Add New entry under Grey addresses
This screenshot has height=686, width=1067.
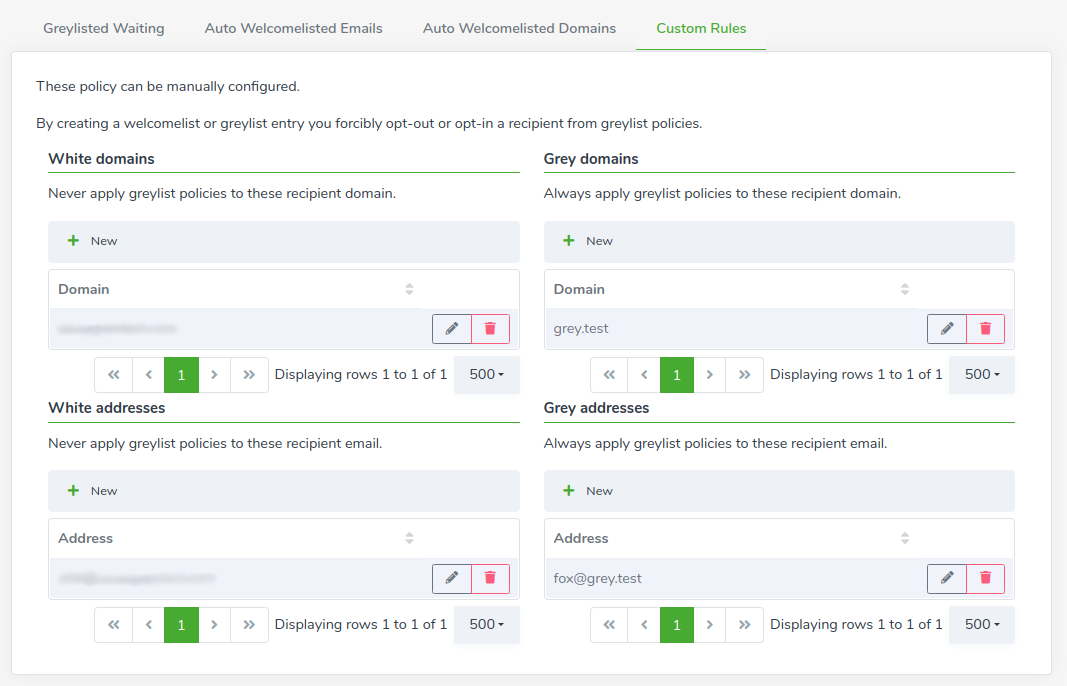(x=588, y=491)
